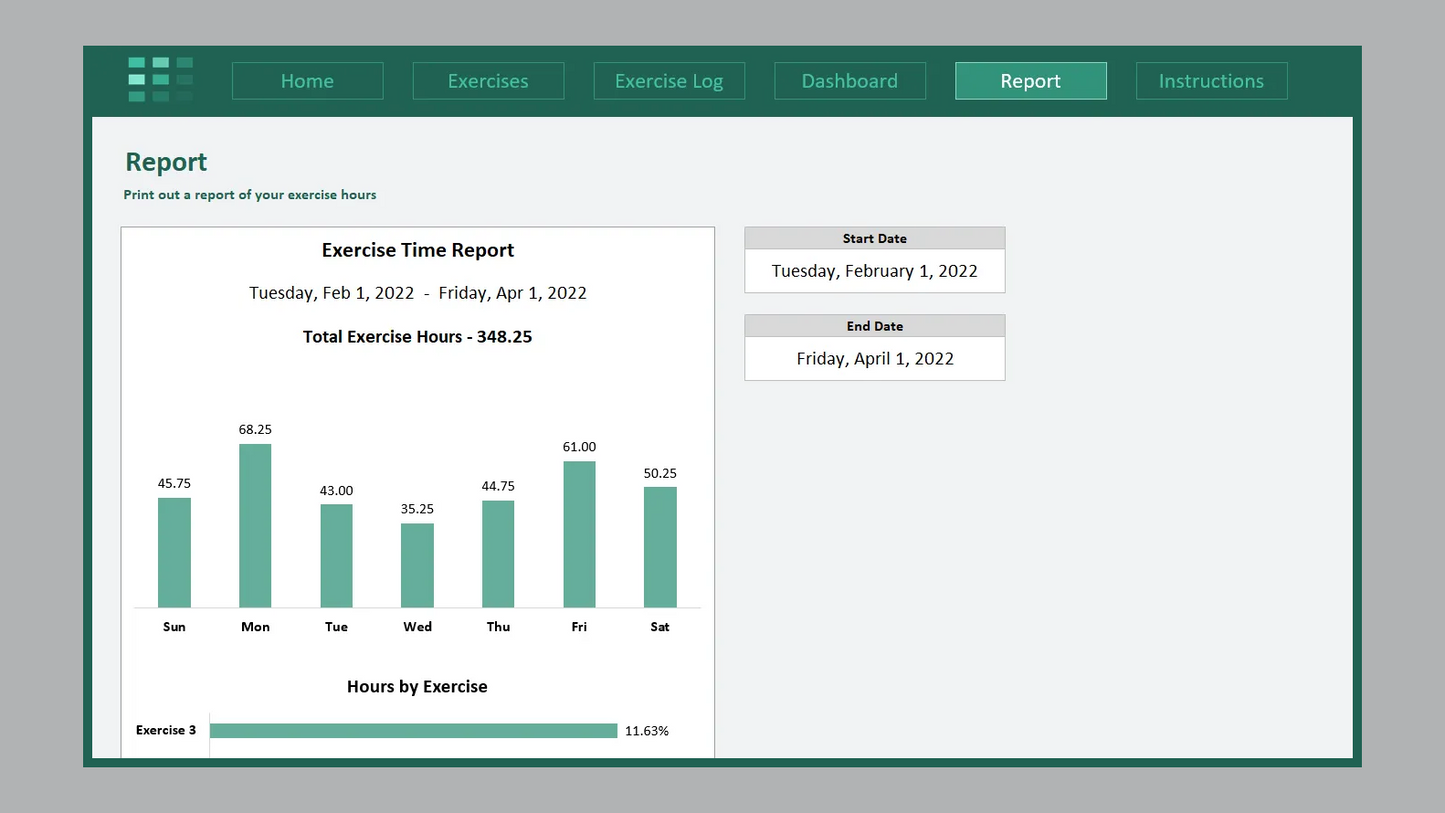
Task: Select the Start Date header cell
Action: tap(874, 238)
